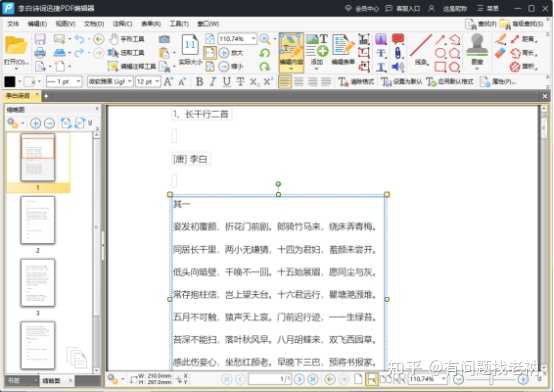Open the View (视图) menu
This screenshot has width=554, height=392.
click(x=65, y=24)
